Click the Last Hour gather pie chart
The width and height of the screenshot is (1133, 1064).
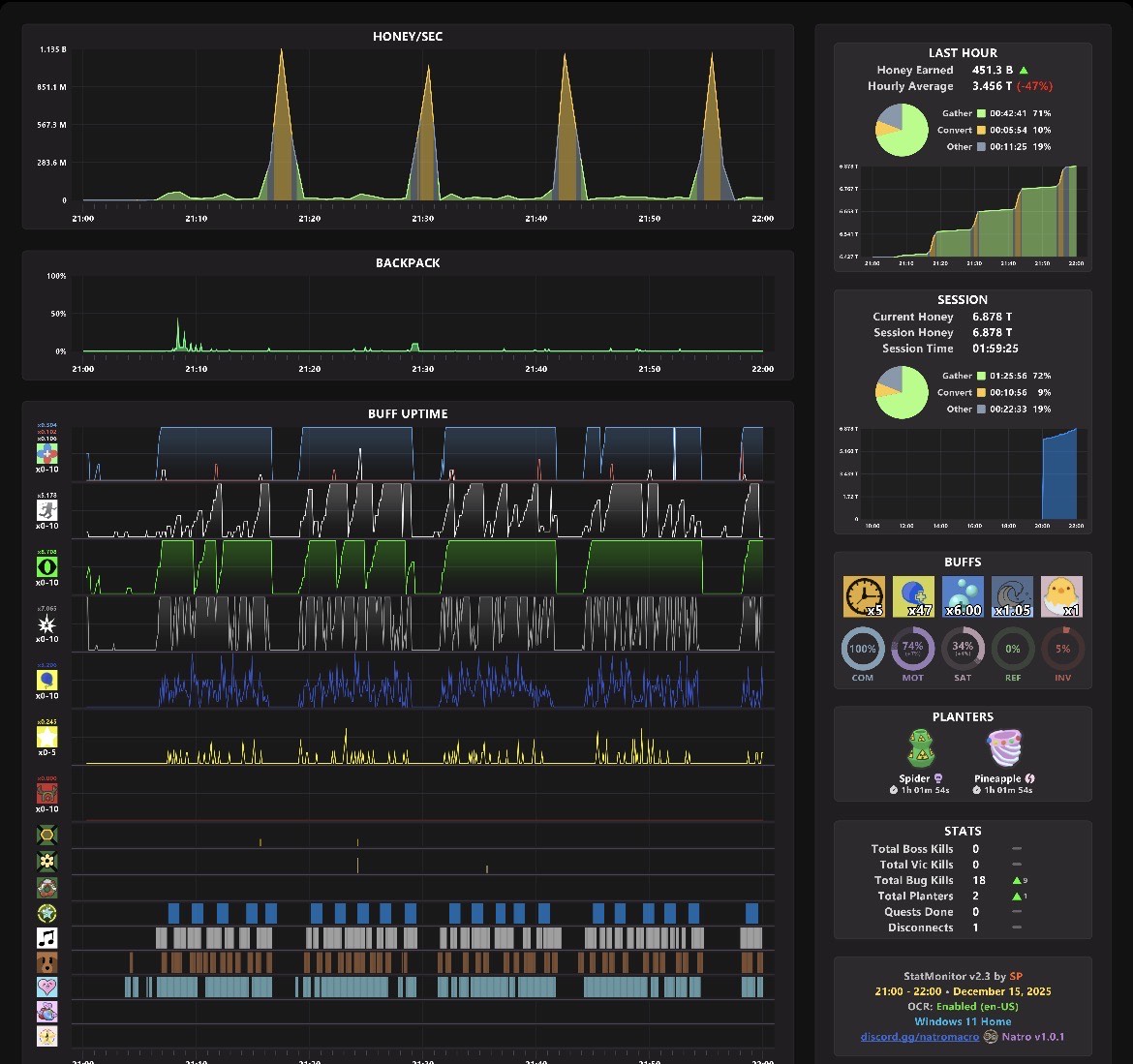pos(901,130)
